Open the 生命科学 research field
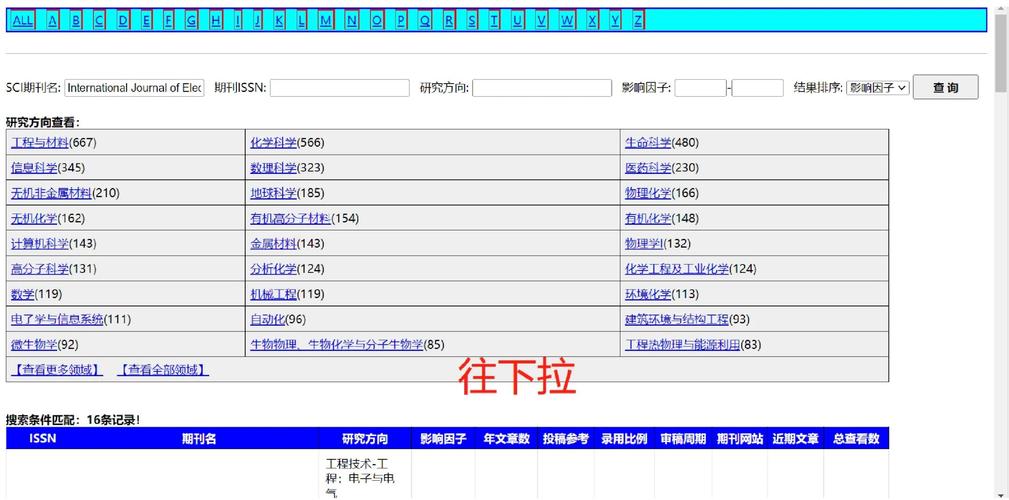This screenshot has width=1009, height=500. pyautogui.click(x=648, y=142)
